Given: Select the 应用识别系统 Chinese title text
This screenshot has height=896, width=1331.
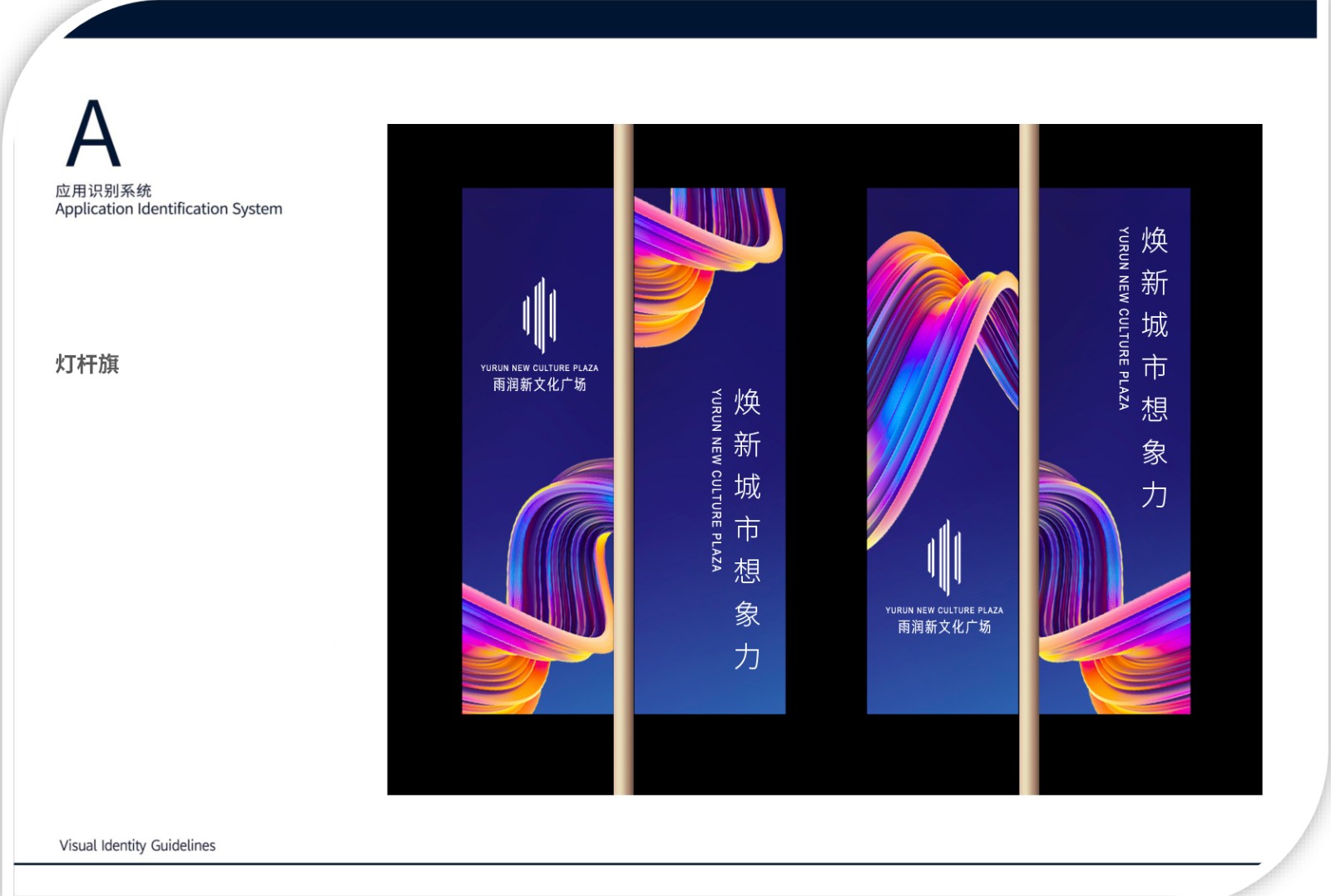Looking at the screenshot, I should (x=103, y=191).
